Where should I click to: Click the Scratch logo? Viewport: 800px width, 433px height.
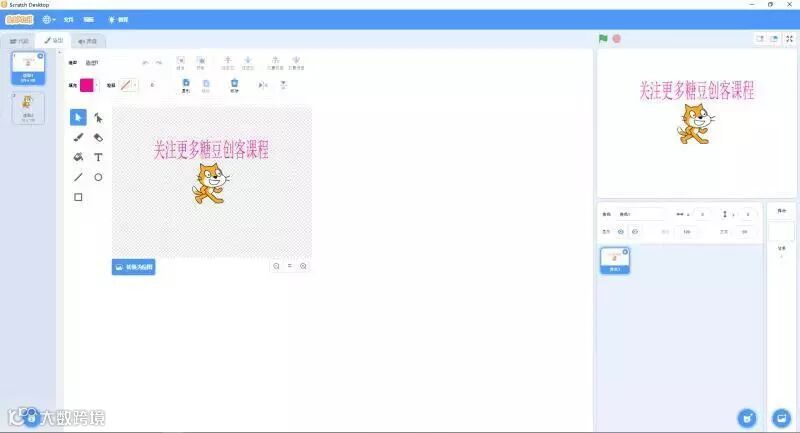pyautogui.click(x=19, y=19)
